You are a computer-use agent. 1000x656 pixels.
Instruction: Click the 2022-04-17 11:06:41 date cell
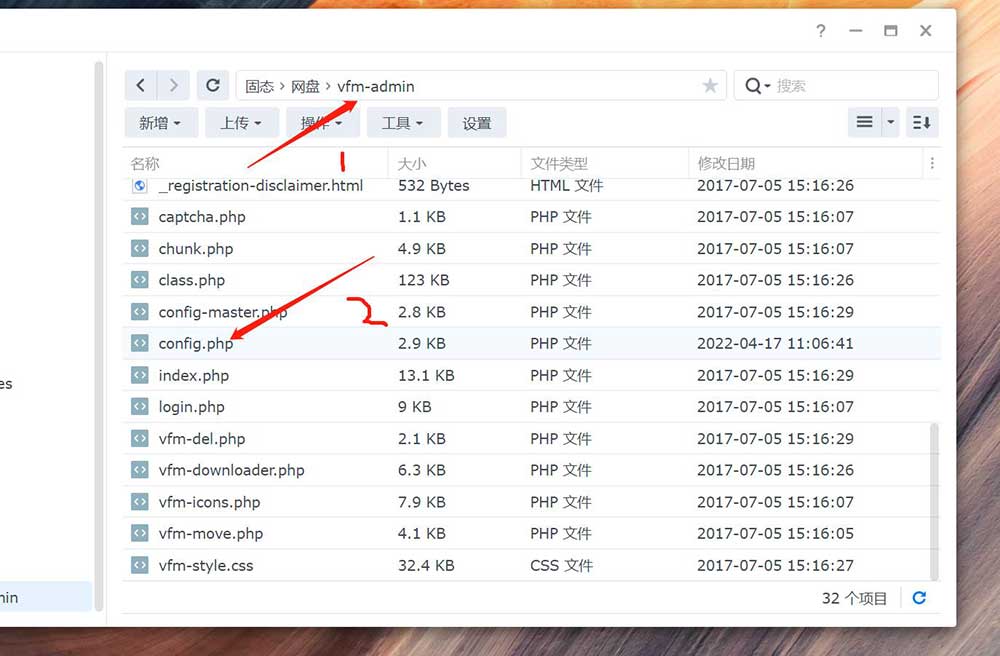click(x=775, y=343)
